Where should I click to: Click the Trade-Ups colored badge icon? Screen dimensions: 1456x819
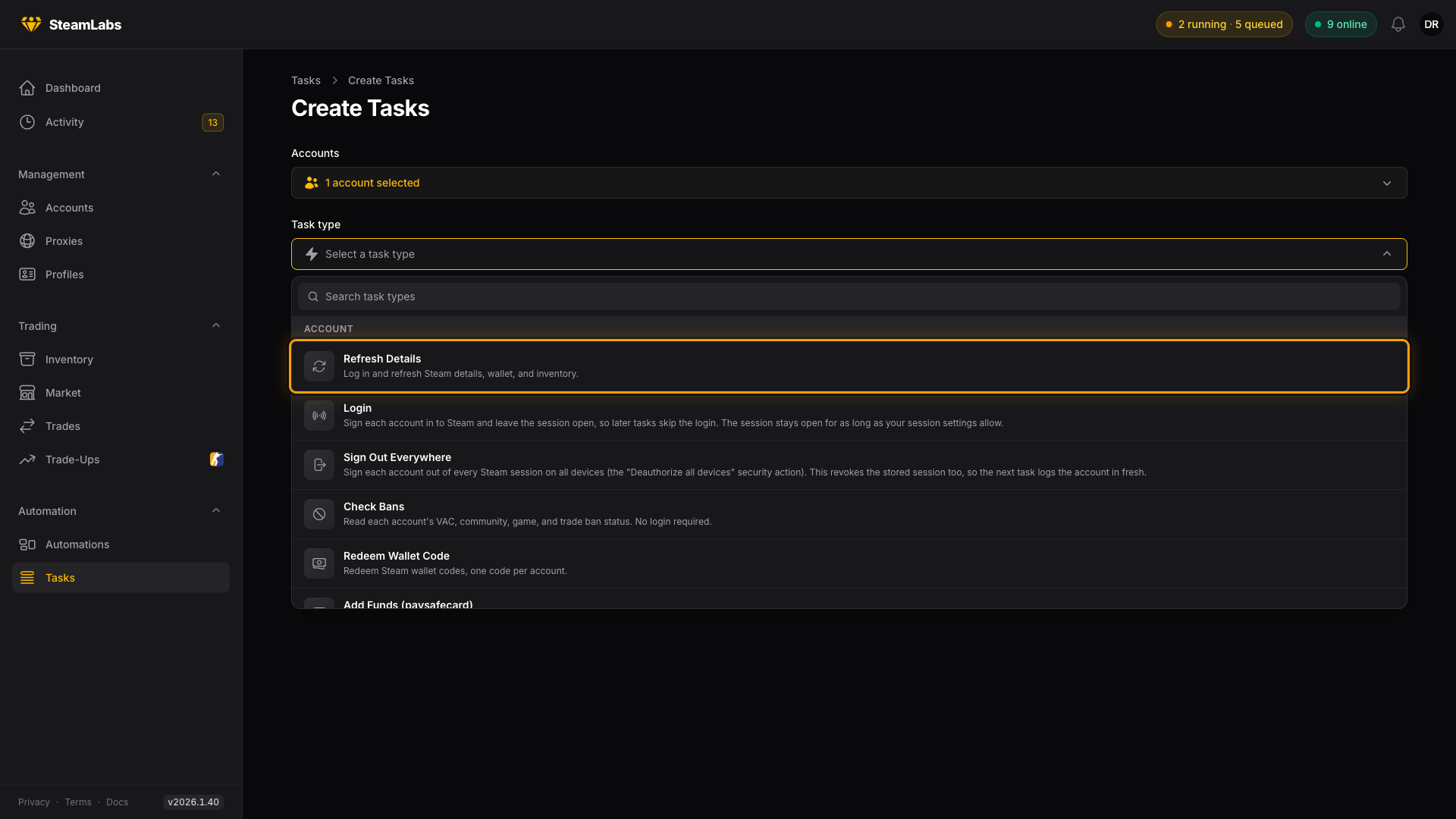pyautogui.click(x=217, y=460)
